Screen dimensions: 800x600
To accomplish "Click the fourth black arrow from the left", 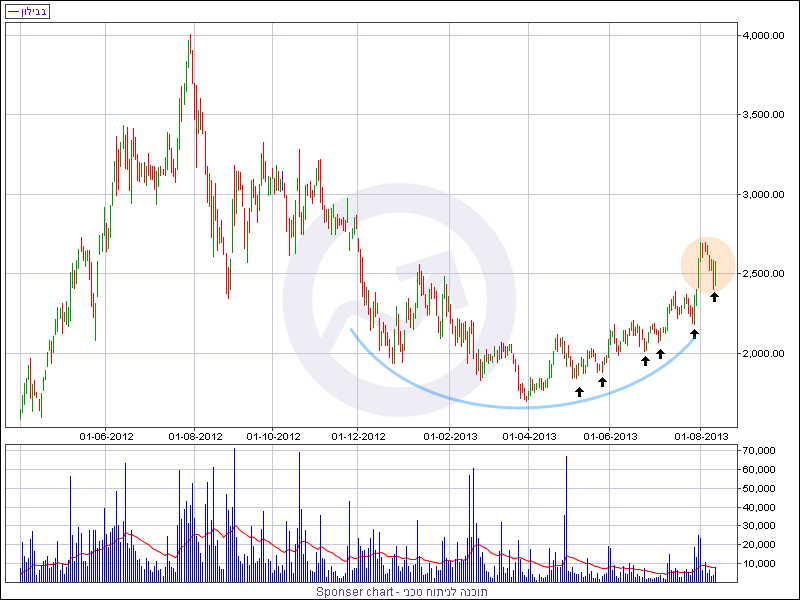I will tap(660, 353).
